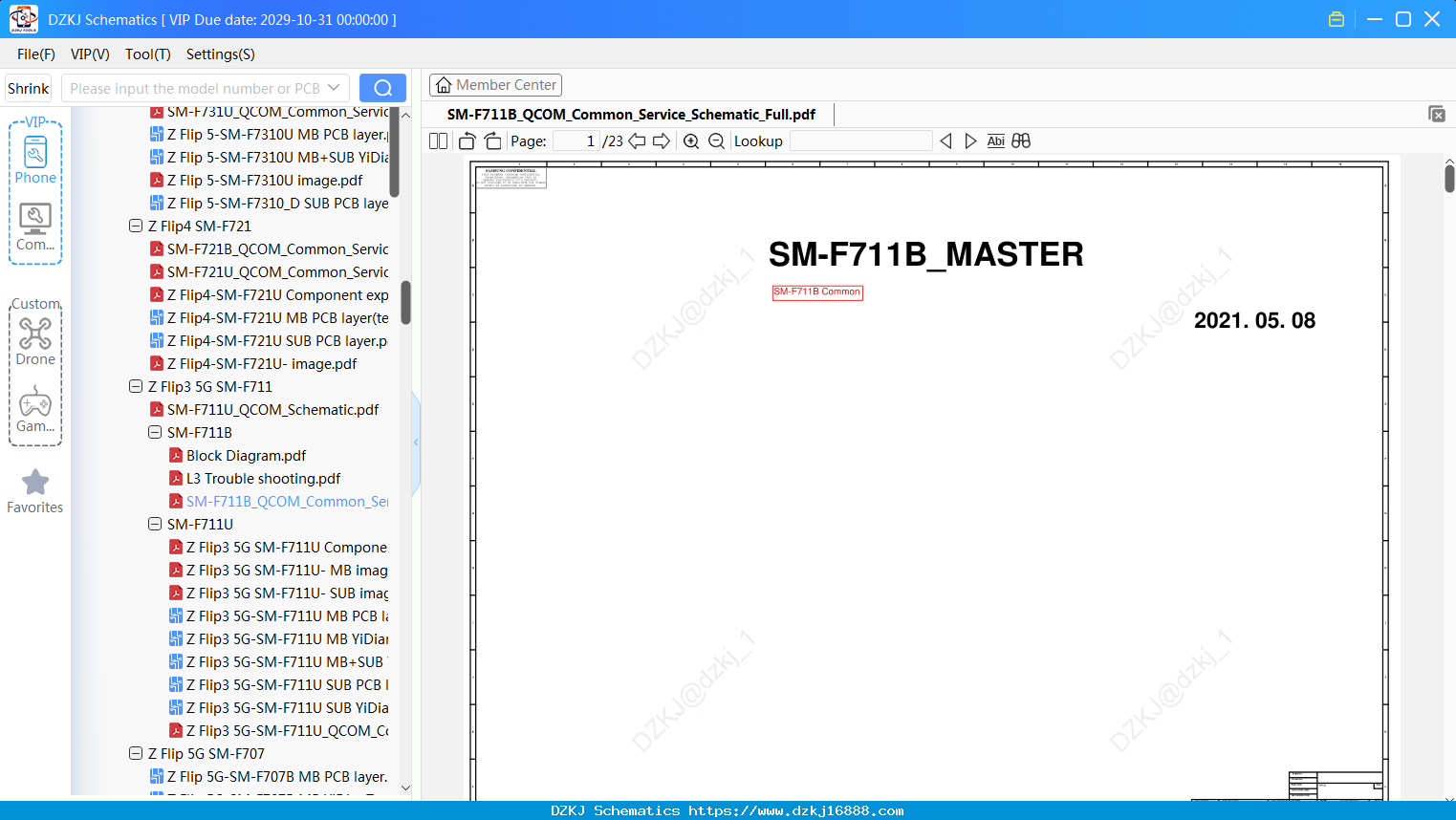The height and width of the screenshot is (820, 1456).
Task: Rotate page clockwise
Action: pyautogui.click(x=492, y=141)
